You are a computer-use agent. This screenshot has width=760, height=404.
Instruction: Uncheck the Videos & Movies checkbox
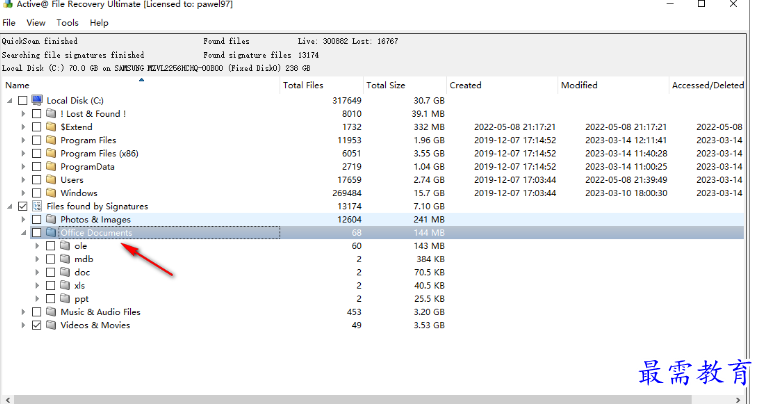36,325
